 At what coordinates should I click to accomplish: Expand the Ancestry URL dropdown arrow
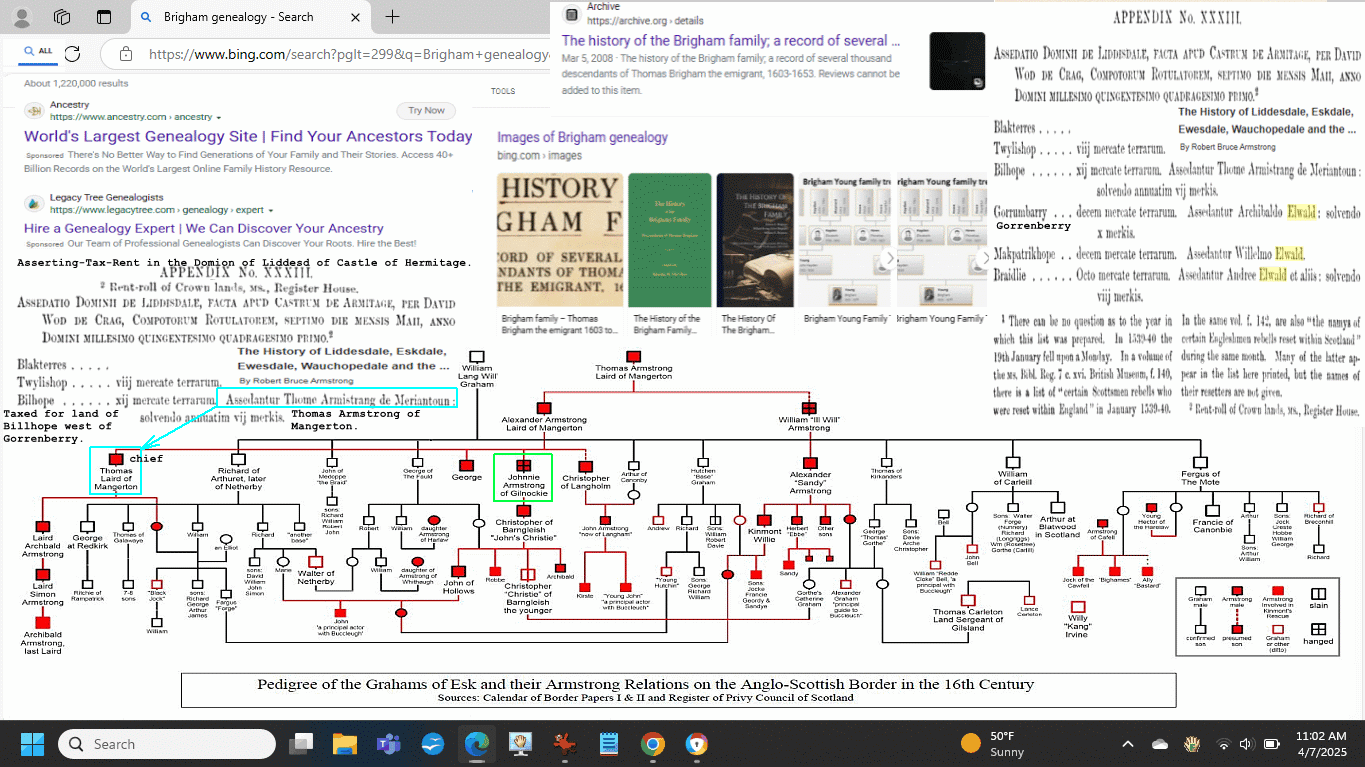219,118
